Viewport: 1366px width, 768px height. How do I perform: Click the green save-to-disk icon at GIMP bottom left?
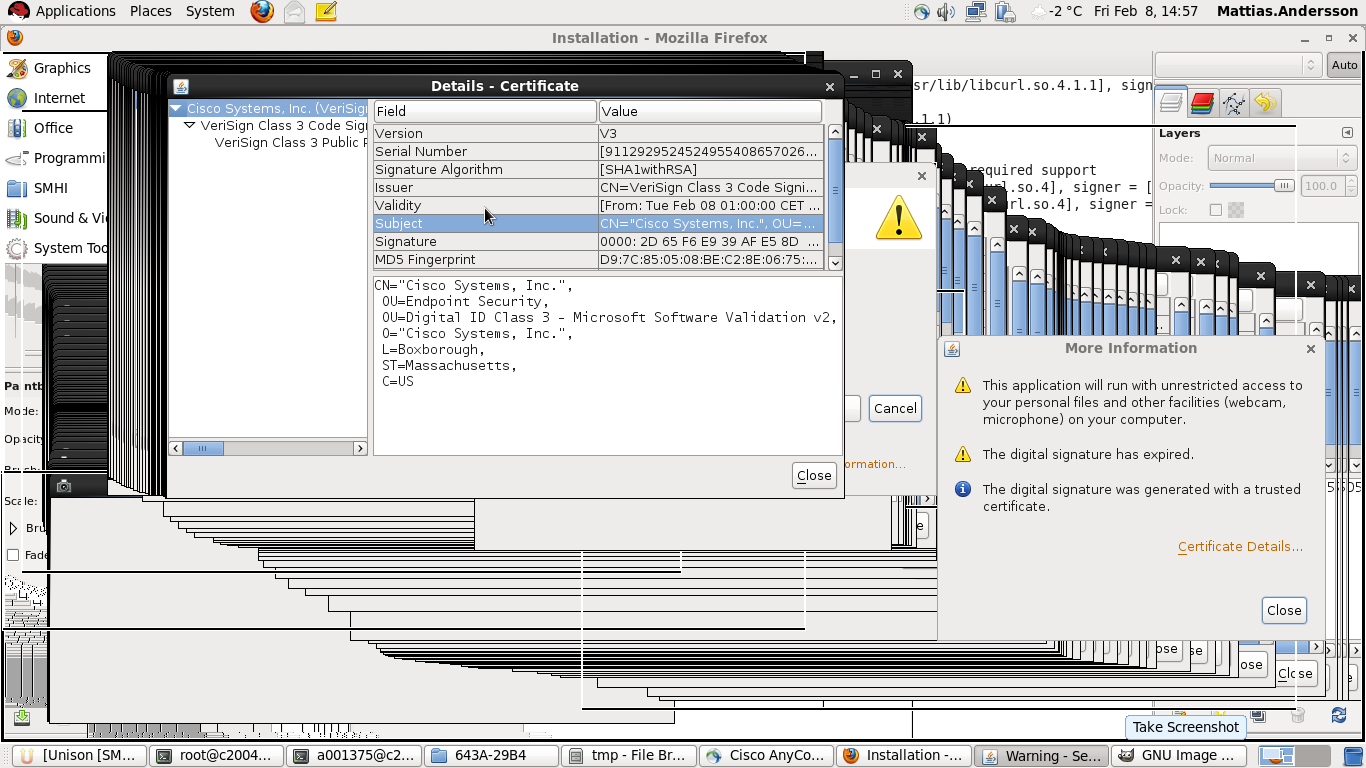pyautogui.click(x=22, y=717)
